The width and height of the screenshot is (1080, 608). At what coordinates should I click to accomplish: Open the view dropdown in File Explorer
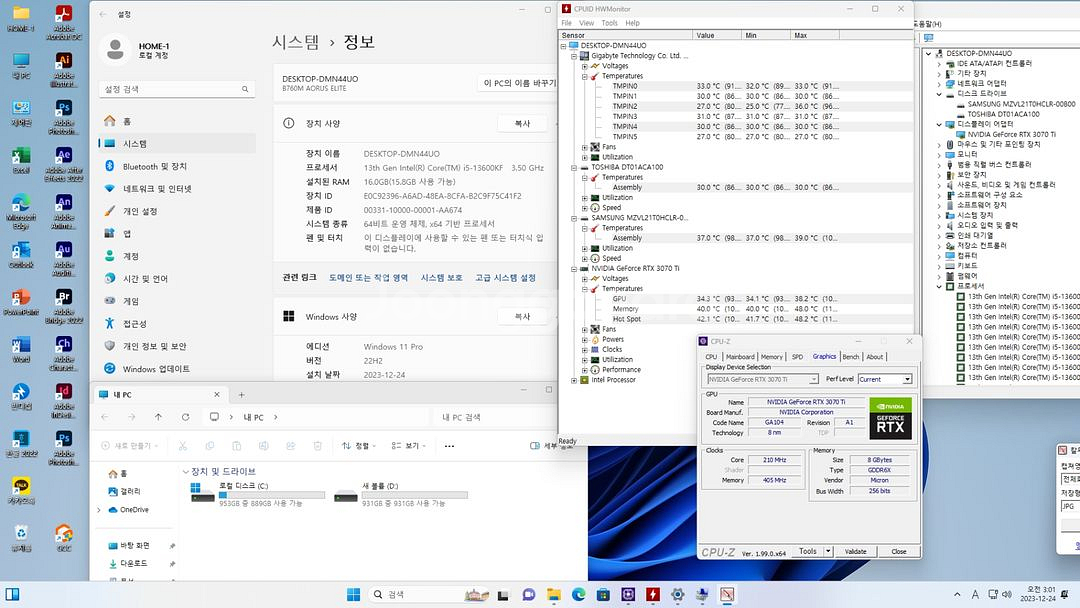point(408,446)
